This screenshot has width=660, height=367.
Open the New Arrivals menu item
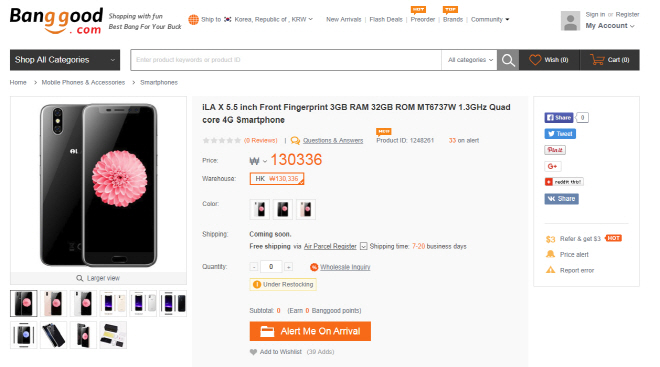343,19
